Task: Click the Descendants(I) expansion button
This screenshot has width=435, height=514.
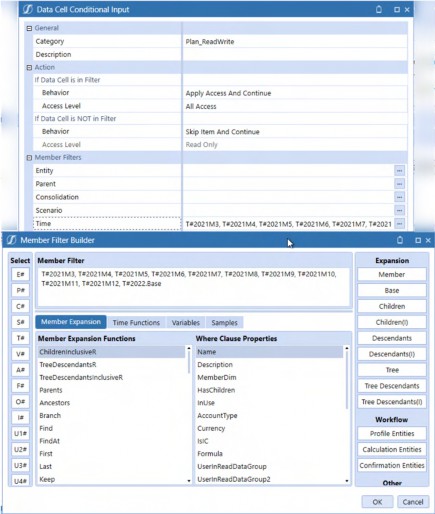Action: pos(392,354)
